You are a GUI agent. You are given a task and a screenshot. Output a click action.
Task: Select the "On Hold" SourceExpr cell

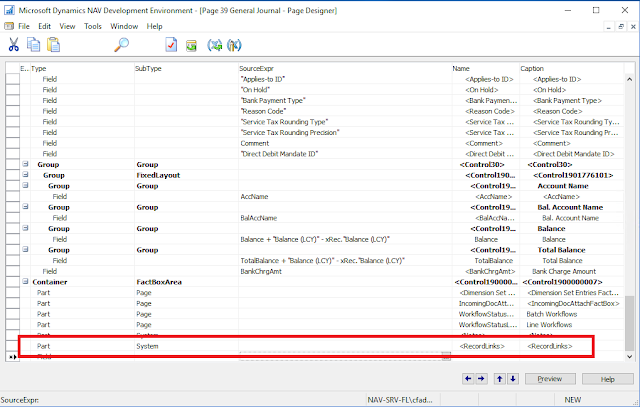coord(345,90)
